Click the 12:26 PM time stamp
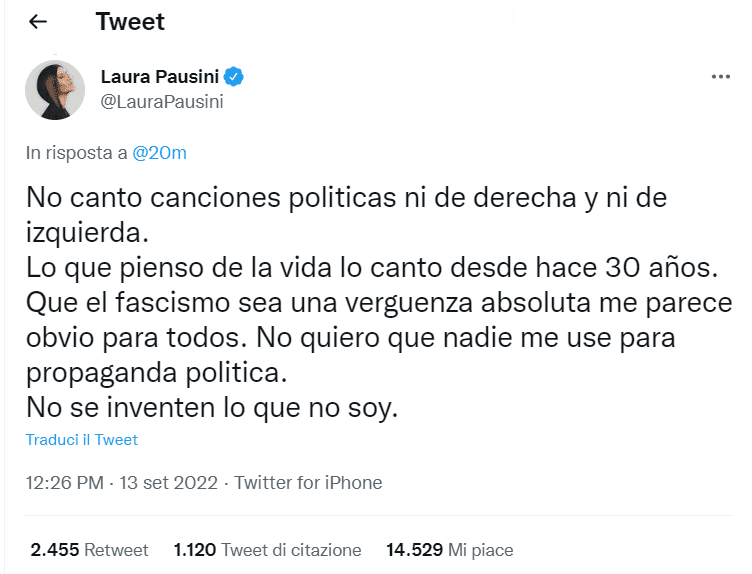 click(65, 483)
